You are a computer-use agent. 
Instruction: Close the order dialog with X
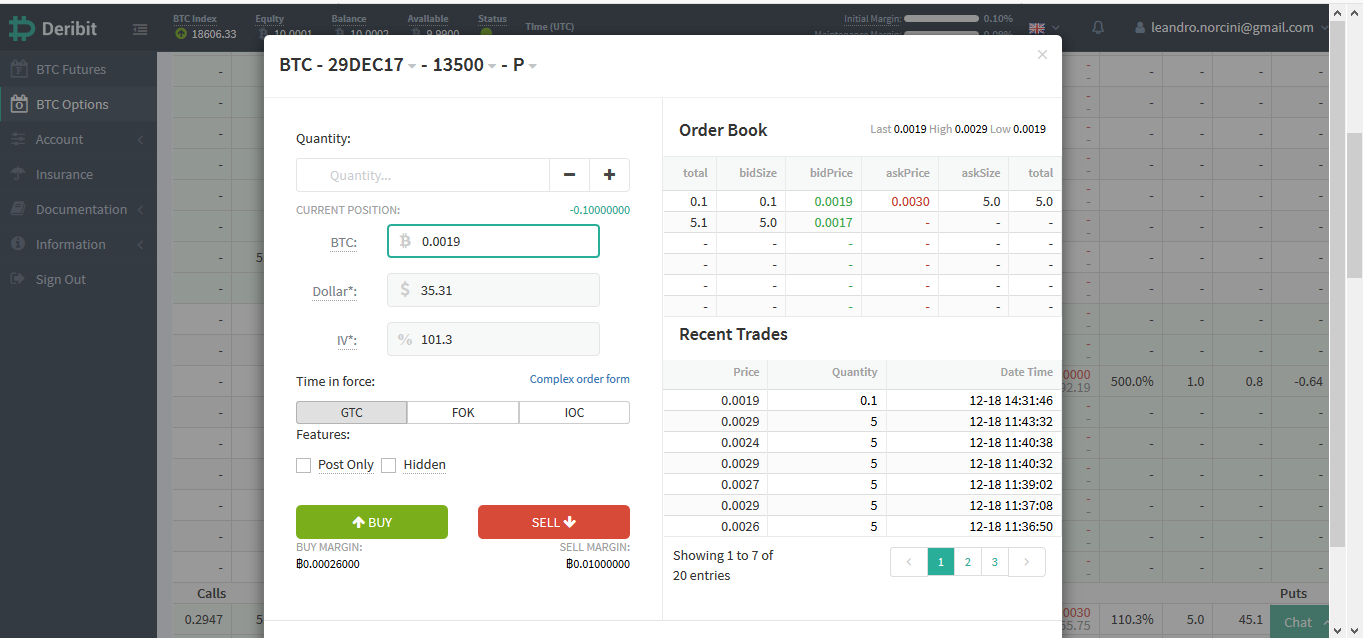pyautogui.click(x=1042, y=55)
